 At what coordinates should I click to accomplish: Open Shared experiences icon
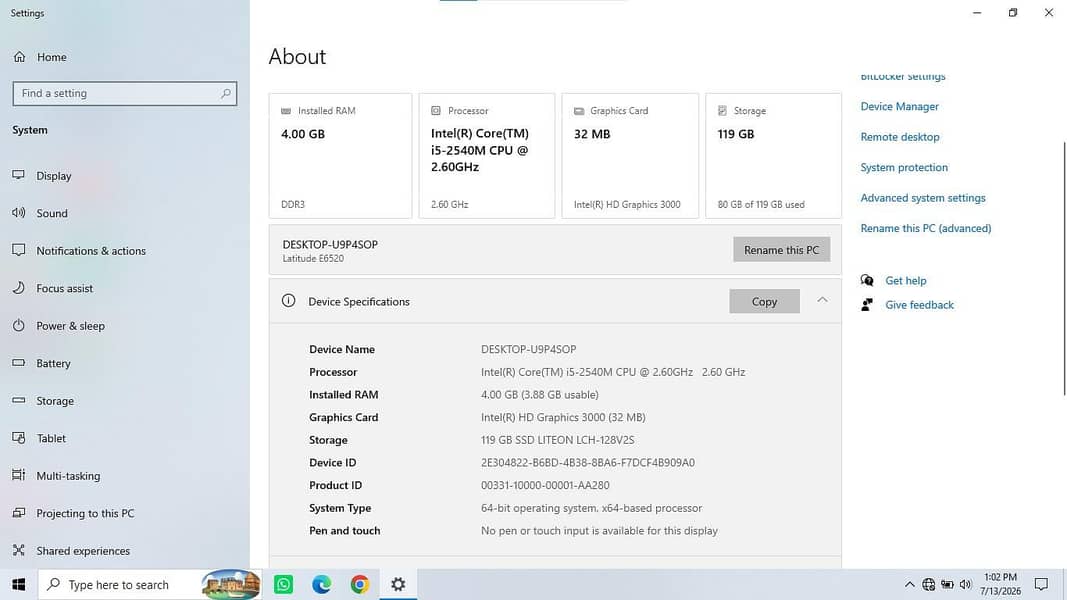[18, 550]
